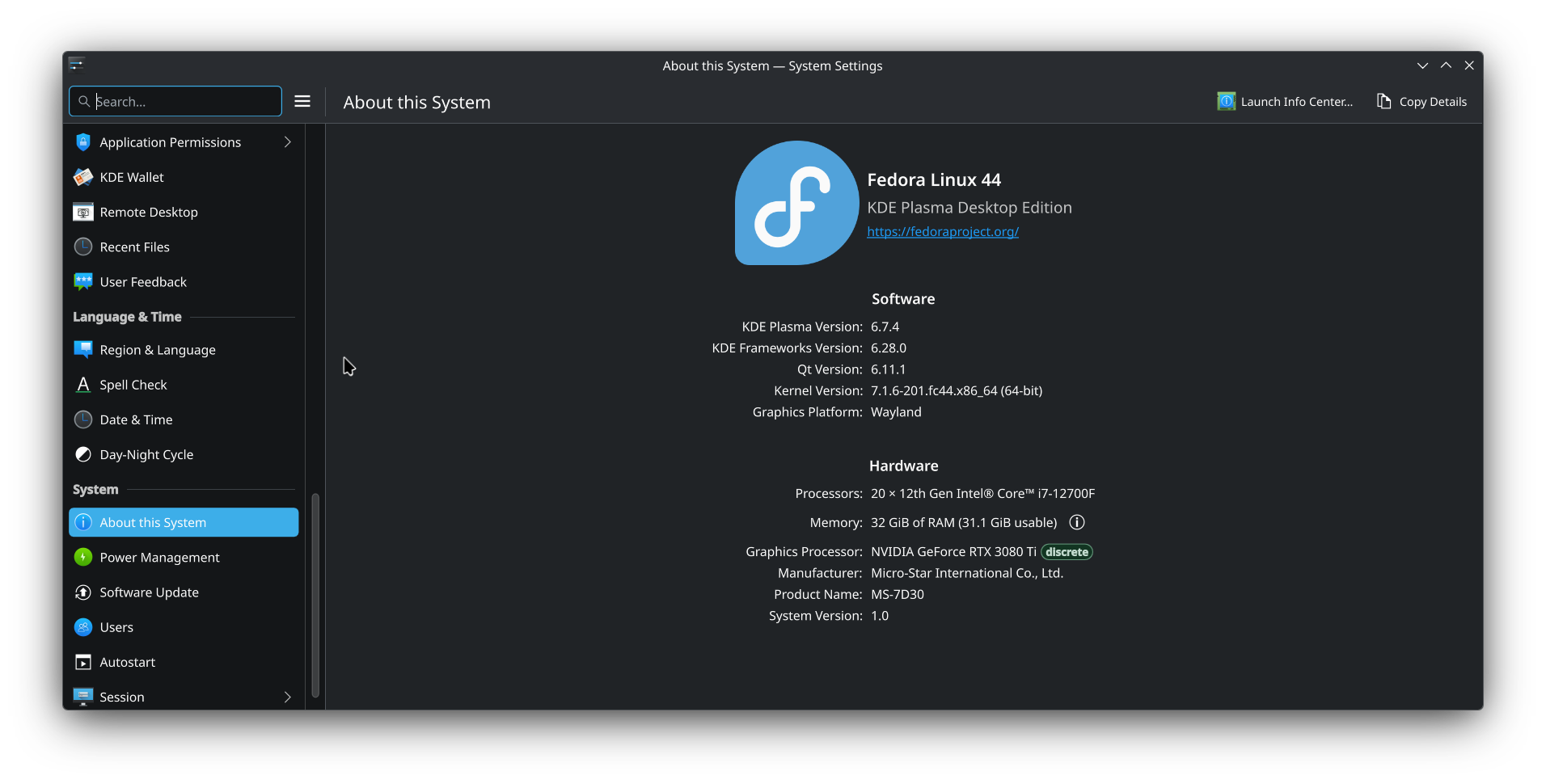Screen dimensions: 1546x784
Task: Click the KDE Plasma Version value 6.7.4
Action: coord(885,327)
